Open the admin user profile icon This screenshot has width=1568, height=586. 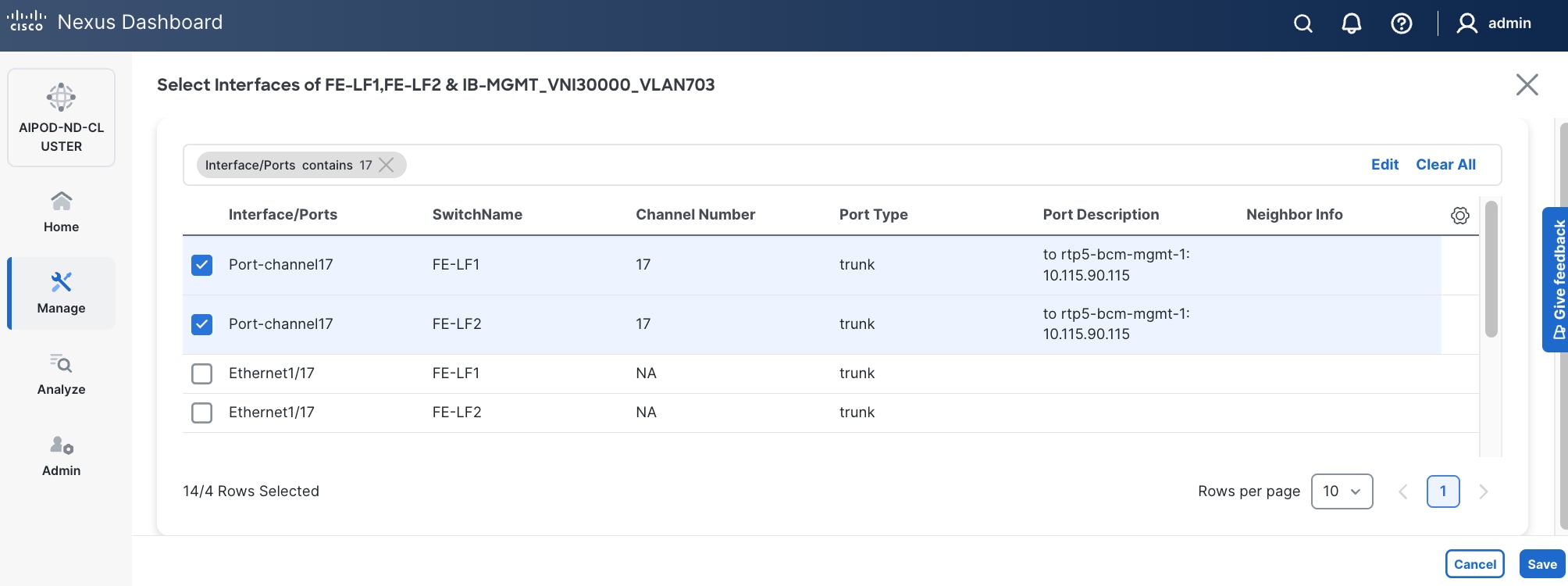(1466, 23)
